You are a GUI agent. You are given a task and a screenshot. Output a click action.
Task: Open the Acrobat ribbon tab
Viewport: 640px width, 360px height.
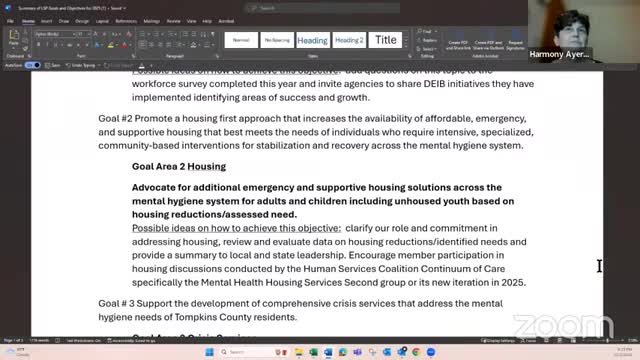point(226,21)
